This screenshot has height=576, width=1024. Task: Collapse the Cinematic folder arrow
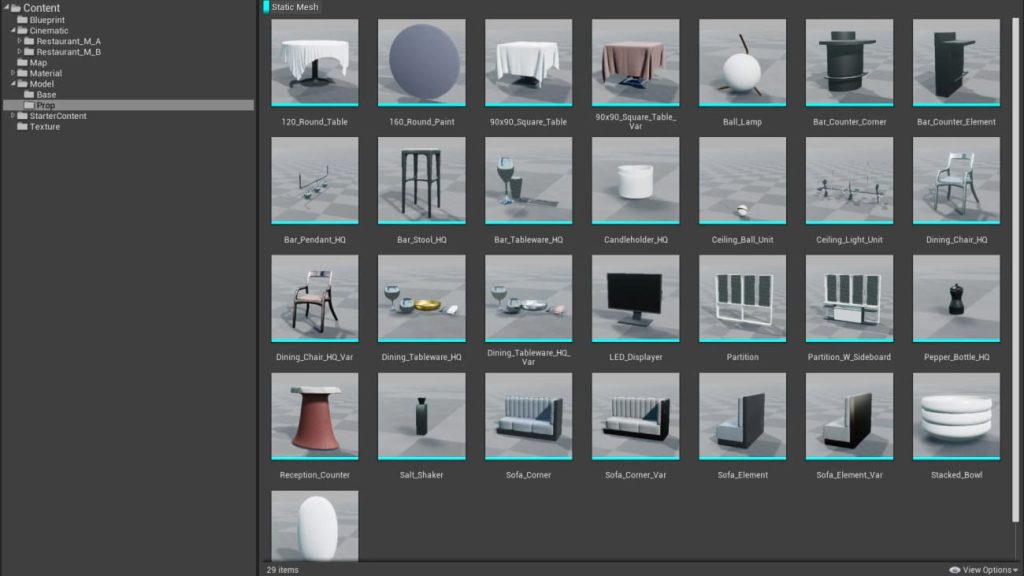point(13,30)
